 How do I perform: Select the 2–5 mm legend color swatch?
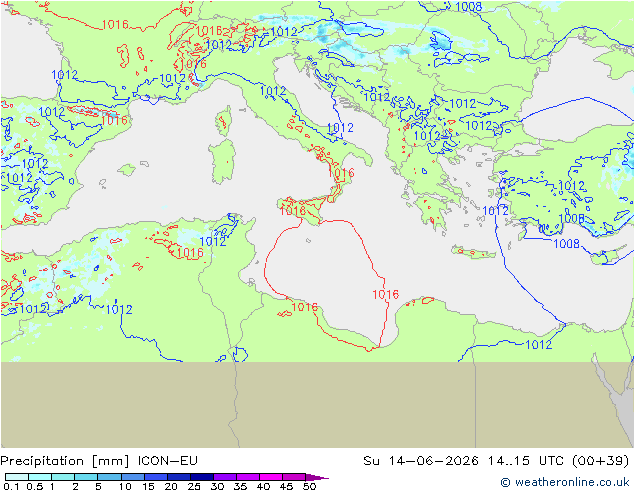(86, 477)
